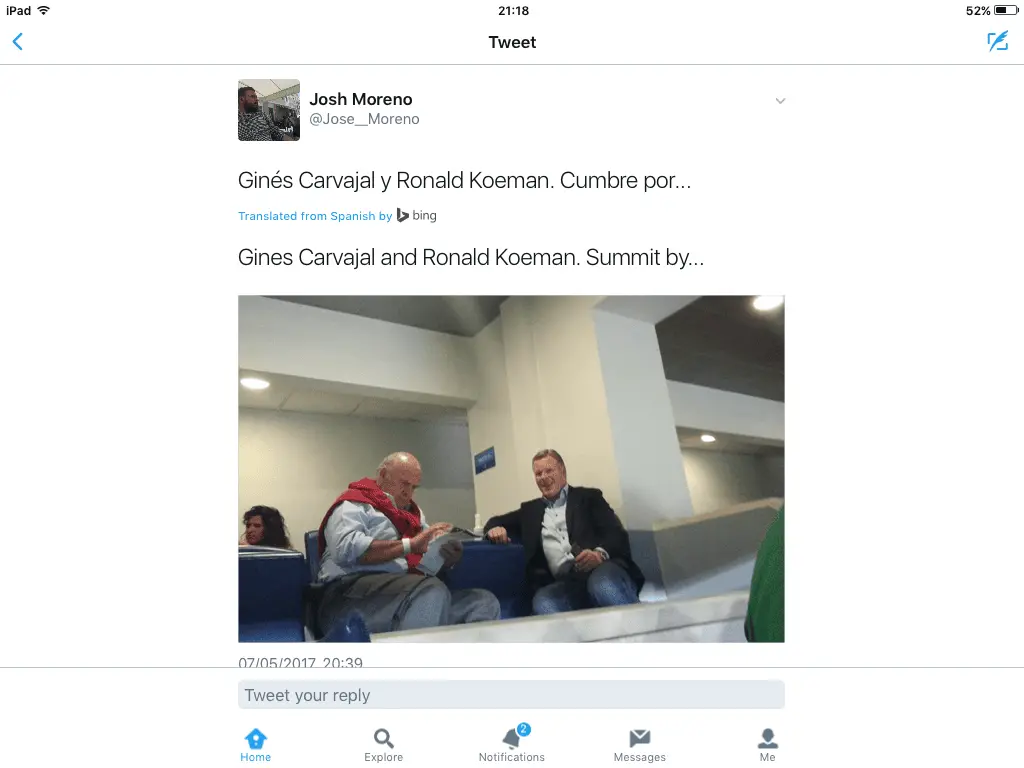This screenshot has height=768, width=1024.
Task: Tap the notifications badge showing 2
Action: coord(523,729)
